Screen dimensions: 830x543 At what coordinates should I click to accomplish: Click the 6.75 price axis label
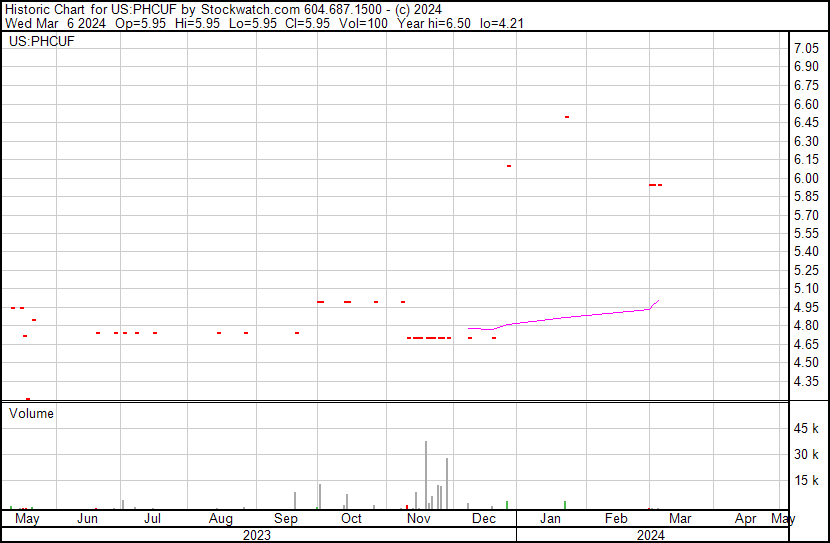click(x=806, y=85)
